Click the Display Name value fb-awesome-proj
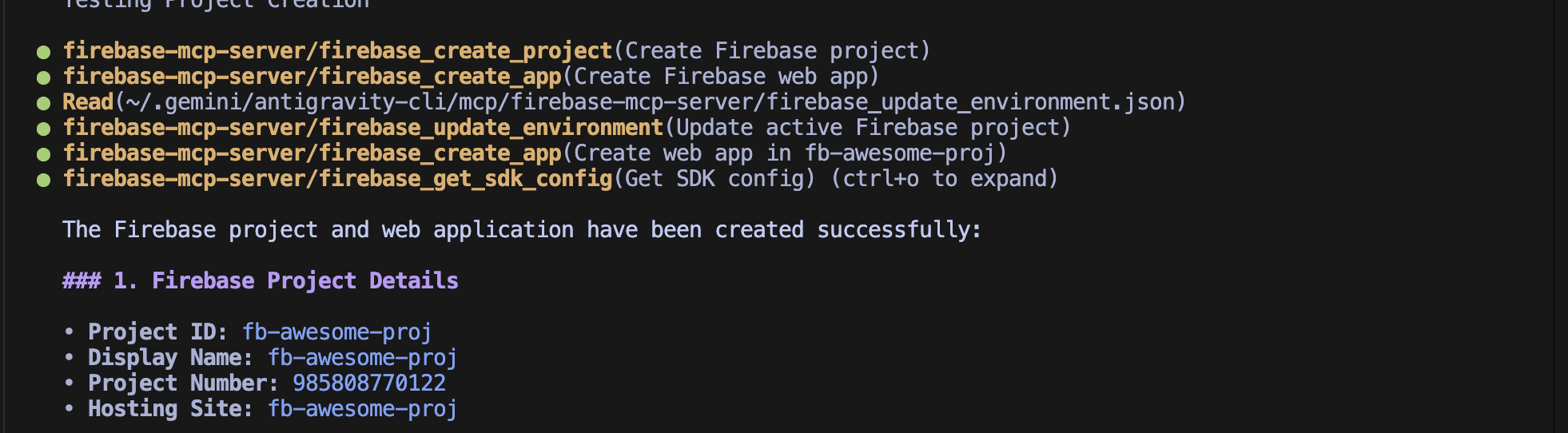This screenshot has height=433, width=1568. pyautogui.click(x=363, y=358)
